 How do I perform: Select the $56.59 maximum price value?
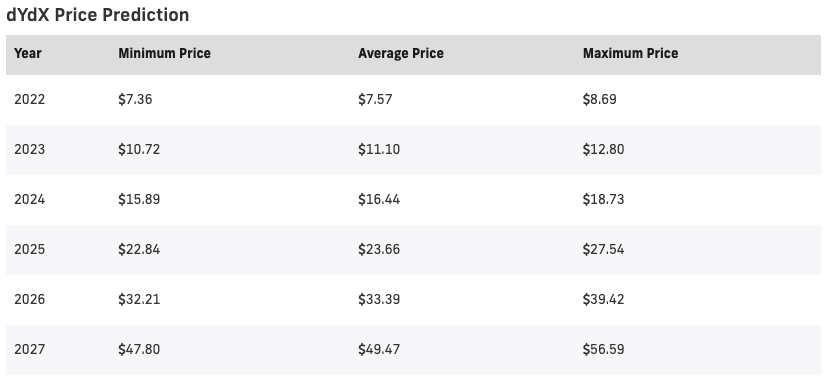[603, 349]
